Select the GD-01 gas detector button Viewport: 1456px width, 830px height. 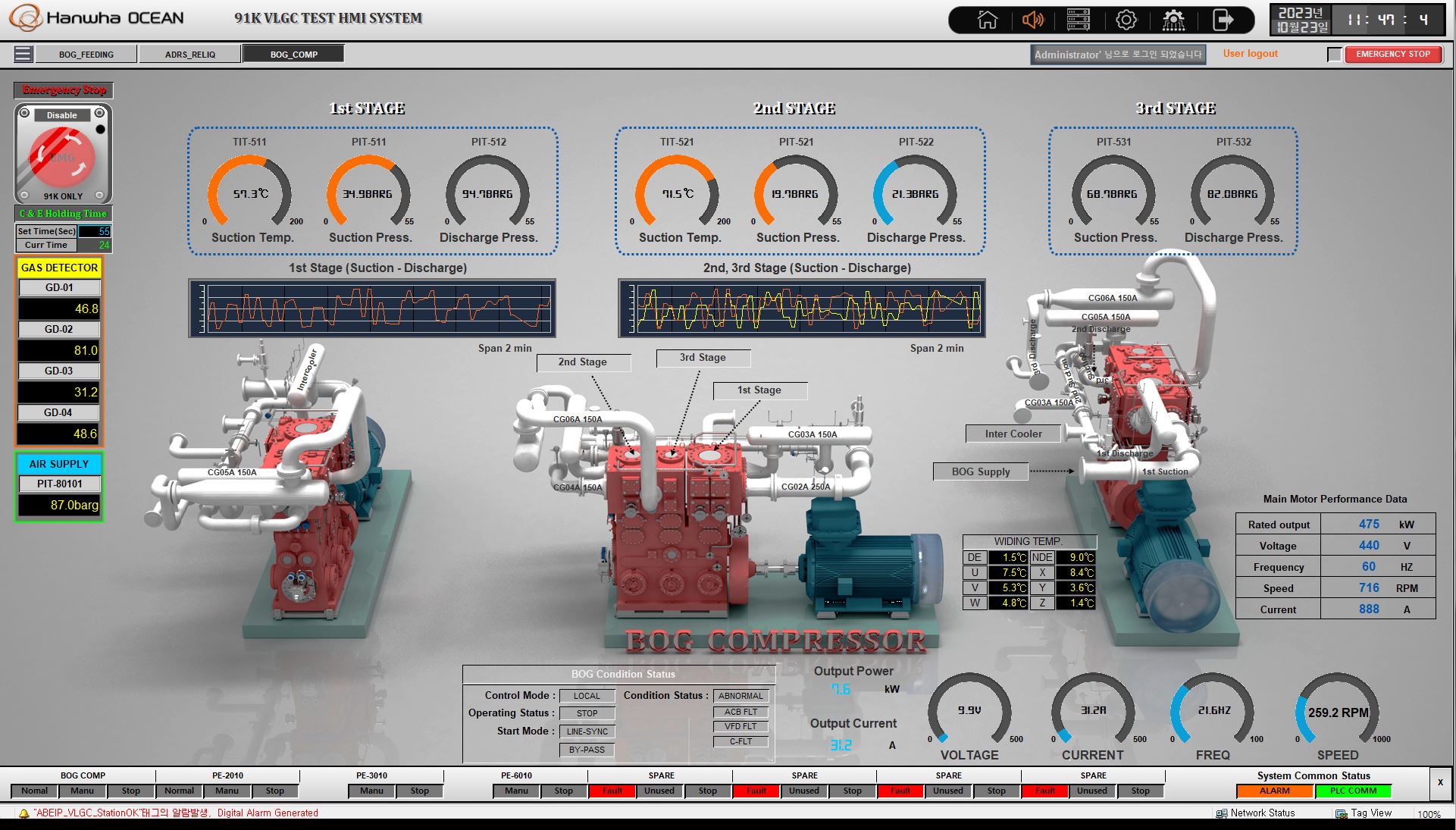click(59, 288)
